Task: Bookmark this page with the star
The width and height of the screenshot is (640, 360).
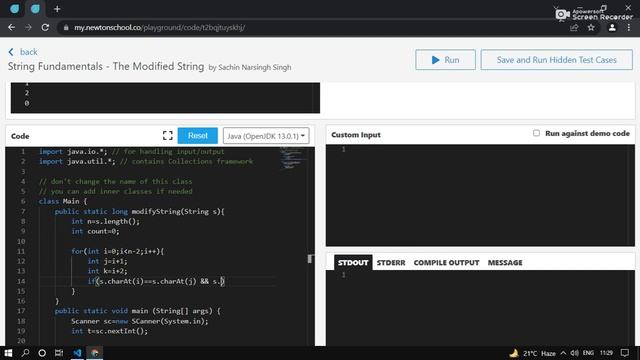Action: tap(591, 28)
